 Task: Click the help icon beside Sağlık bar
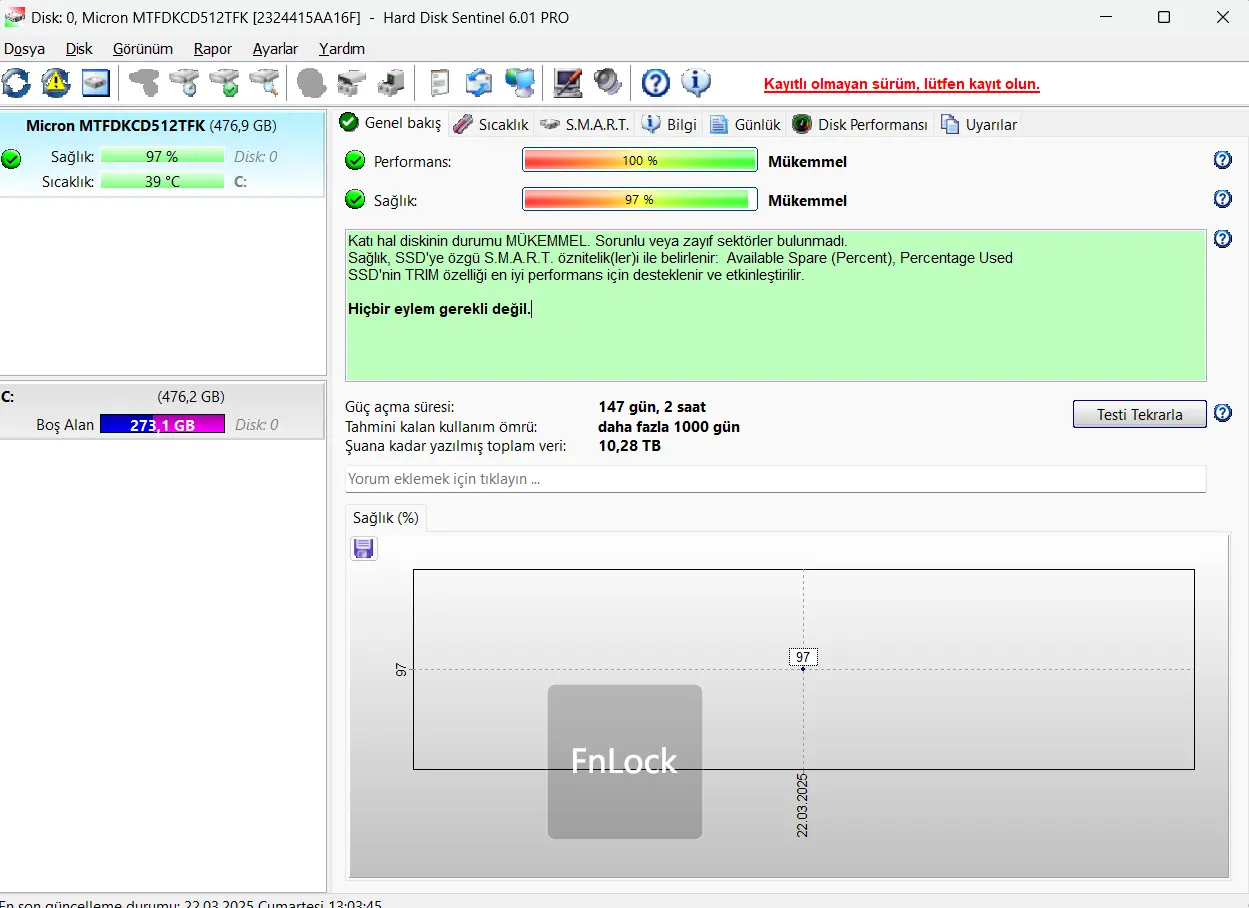pos(1222,199)
